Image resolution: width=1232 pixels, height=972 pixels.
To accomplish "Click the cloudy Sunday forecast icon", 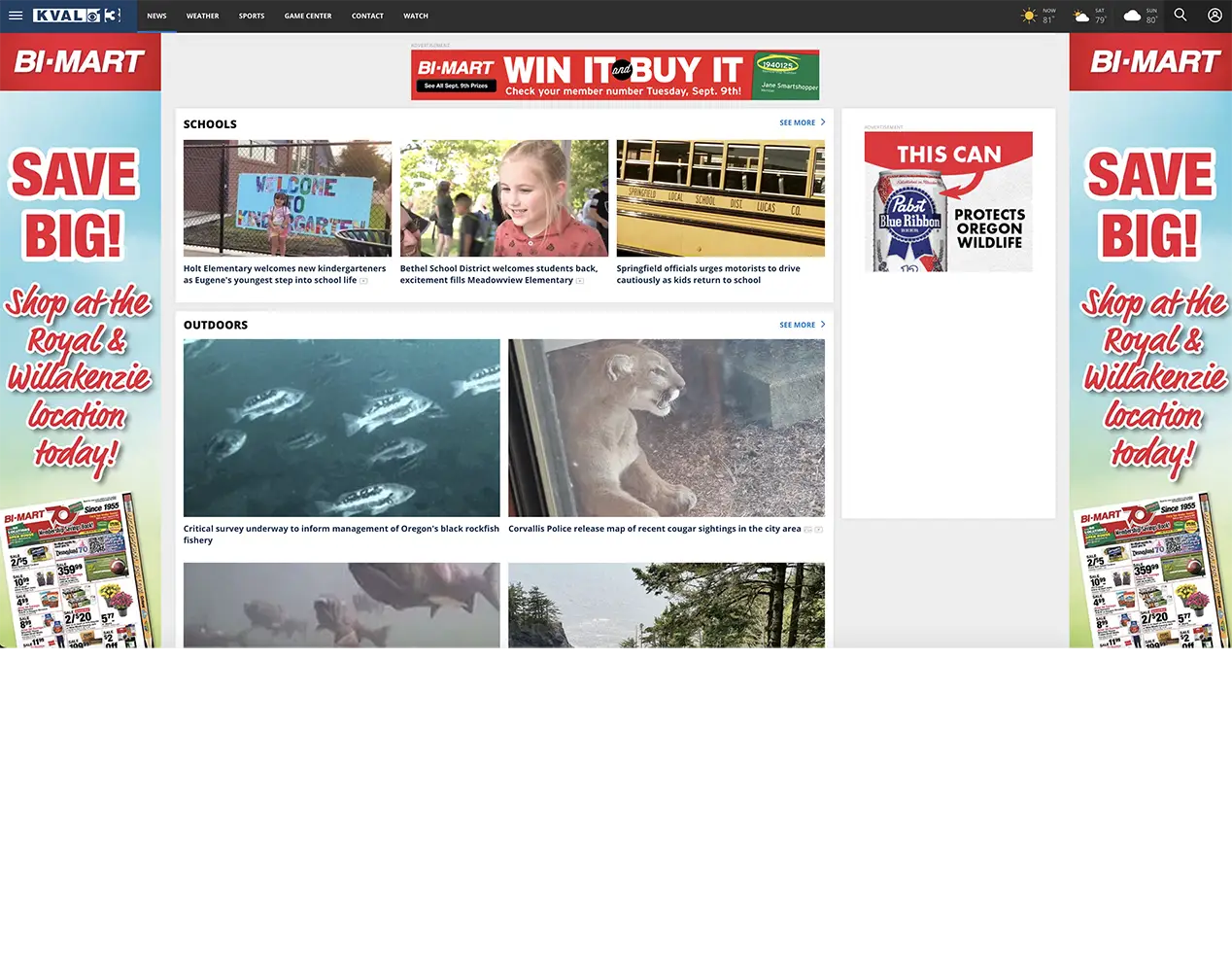I will point(1132,16).
